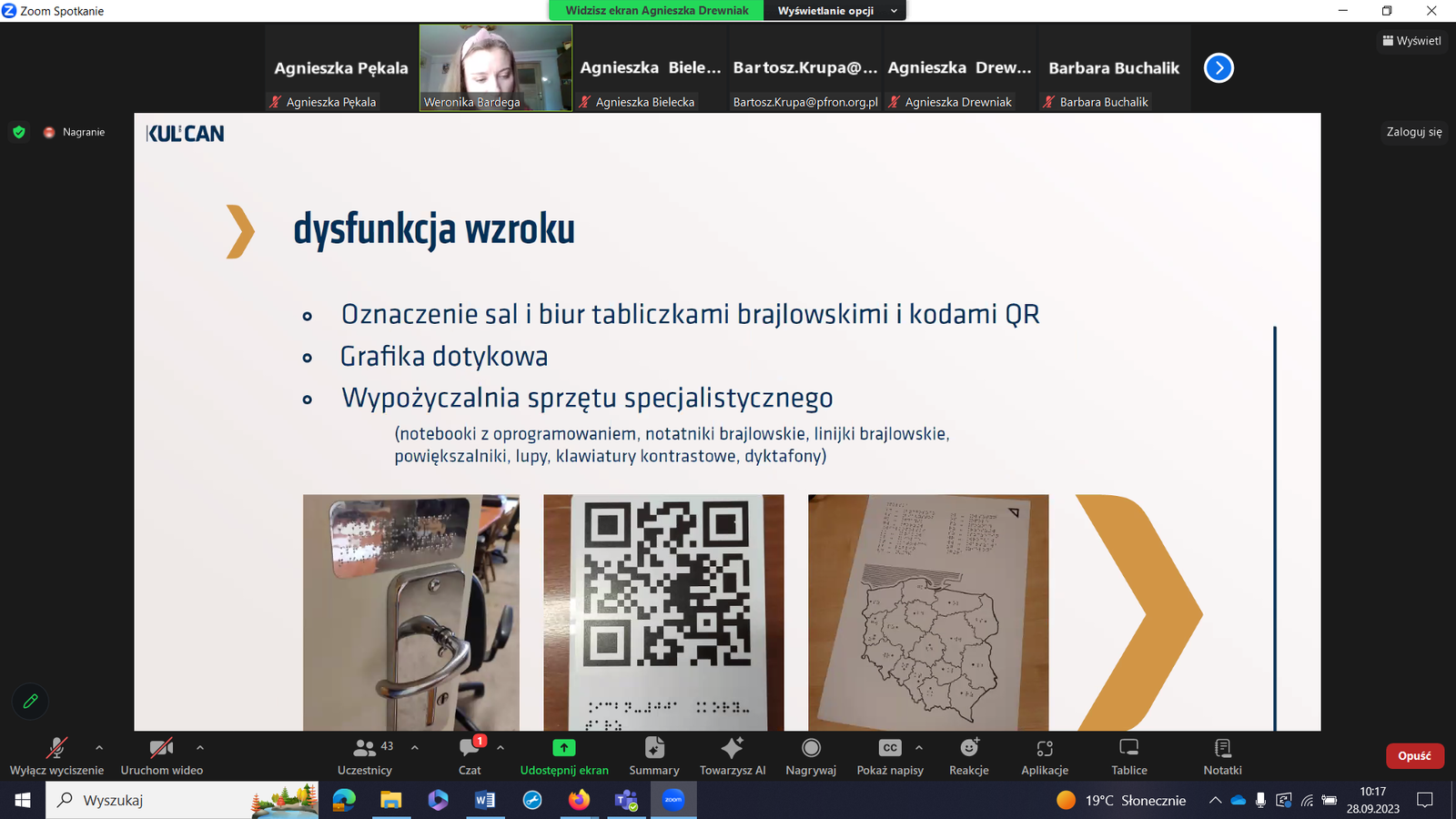
Task: Open Aplikacje apps panel
Action: click(x=1045, y=755)
